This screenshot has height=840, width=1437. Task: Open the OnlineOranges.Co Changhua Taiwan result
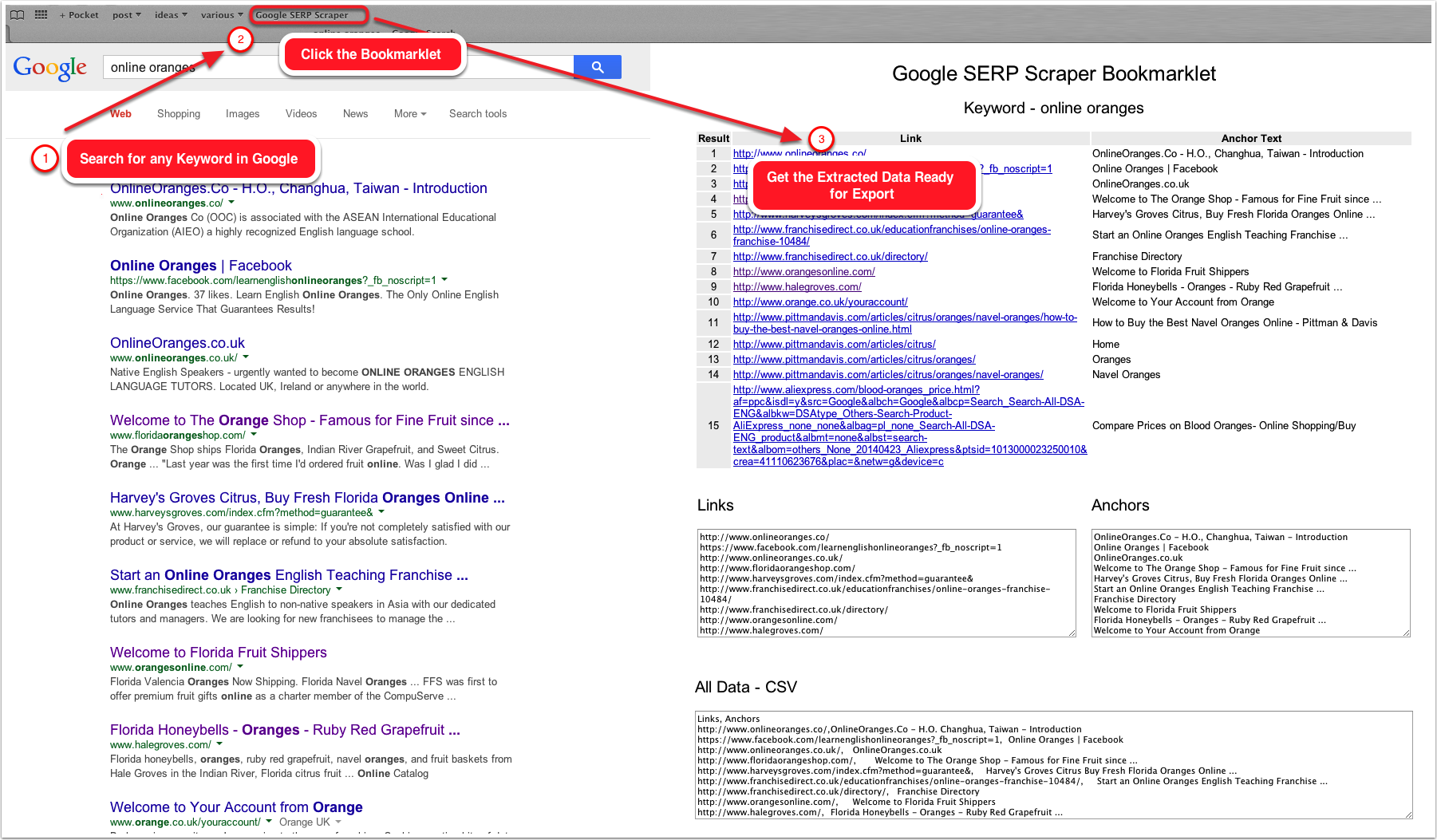click(x=298, y=188)
